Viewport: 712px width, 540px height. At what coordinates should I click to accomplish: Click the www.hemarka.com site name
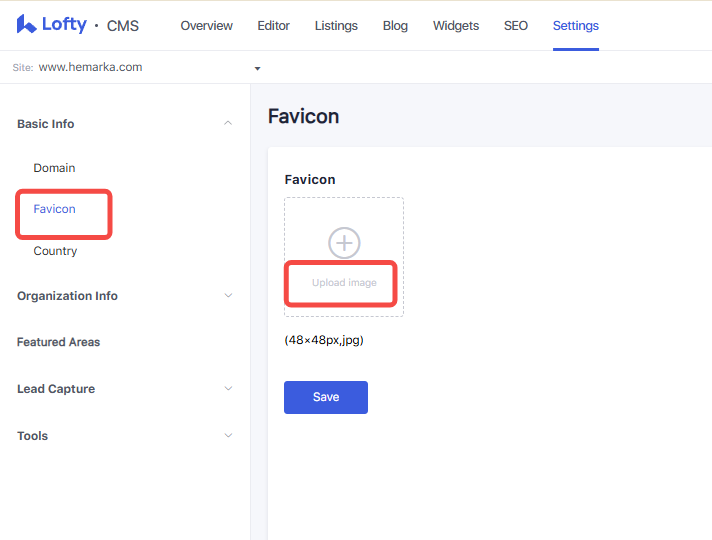pyautogui.click(x=90, y=67)
